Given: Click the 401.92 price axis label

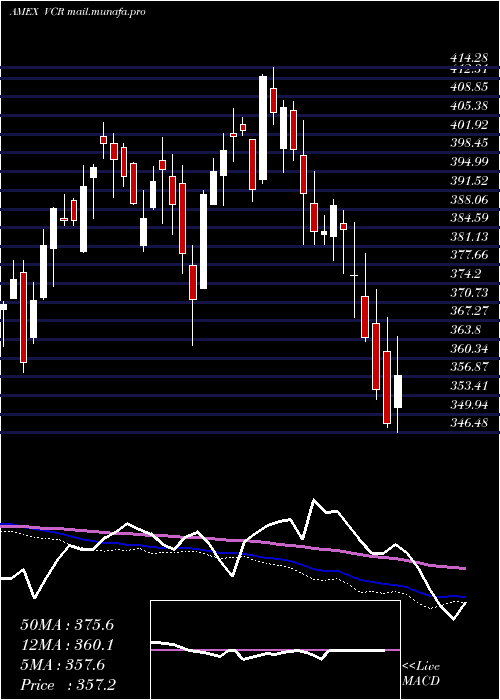Looking at the screenshot, I should tap(469, 125).
